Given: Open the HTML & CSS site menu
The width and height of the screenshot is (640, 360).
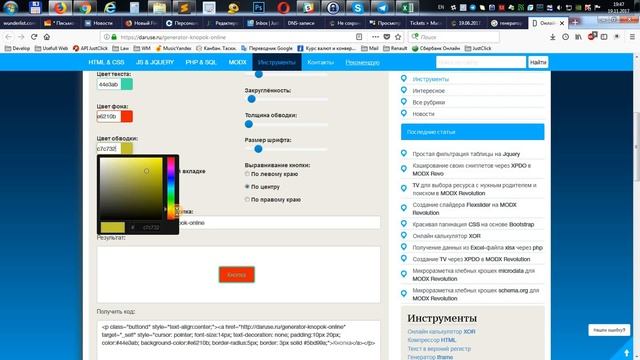Looking at the screenshot, I should point(106,62).
